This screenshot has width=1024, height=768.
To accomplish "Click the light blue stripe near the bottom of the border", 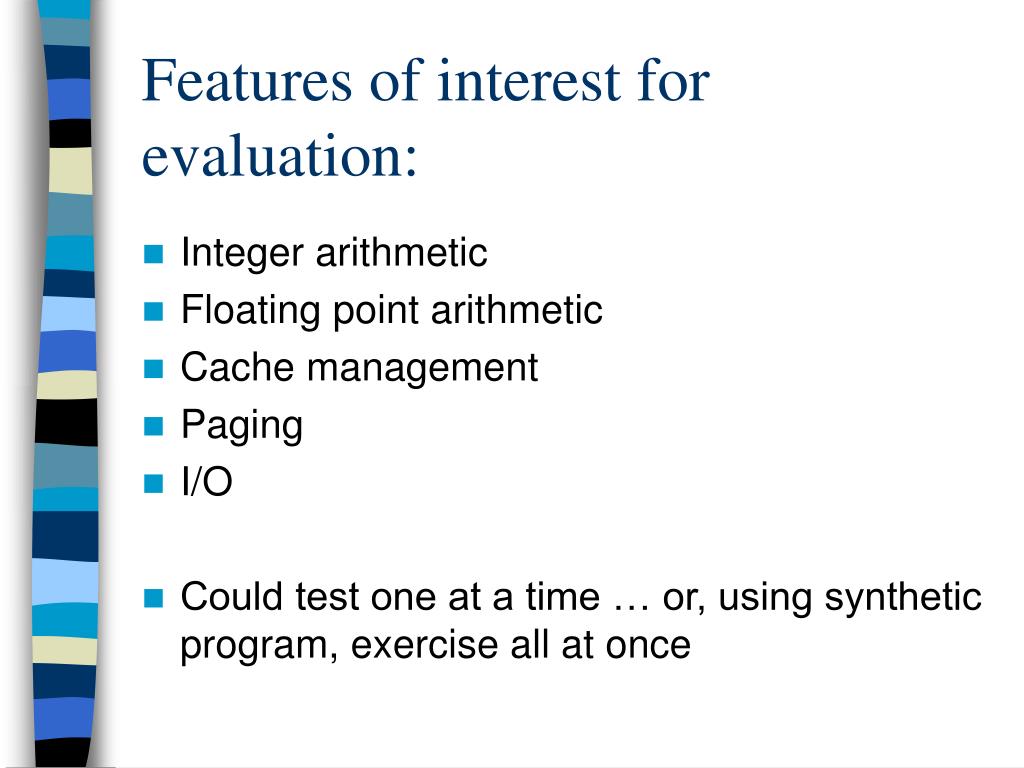I will click(65, 582).
